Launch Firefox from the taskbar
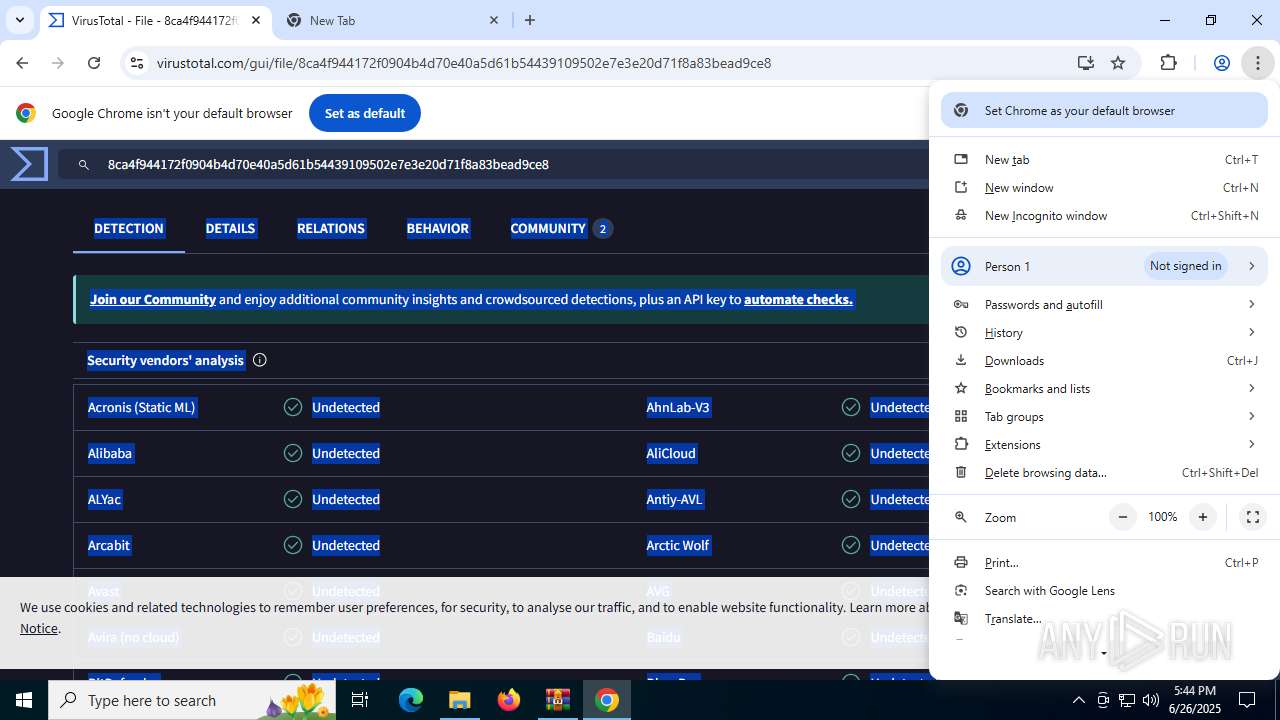This screenshot has height=720, width=1280. [509, 700]
